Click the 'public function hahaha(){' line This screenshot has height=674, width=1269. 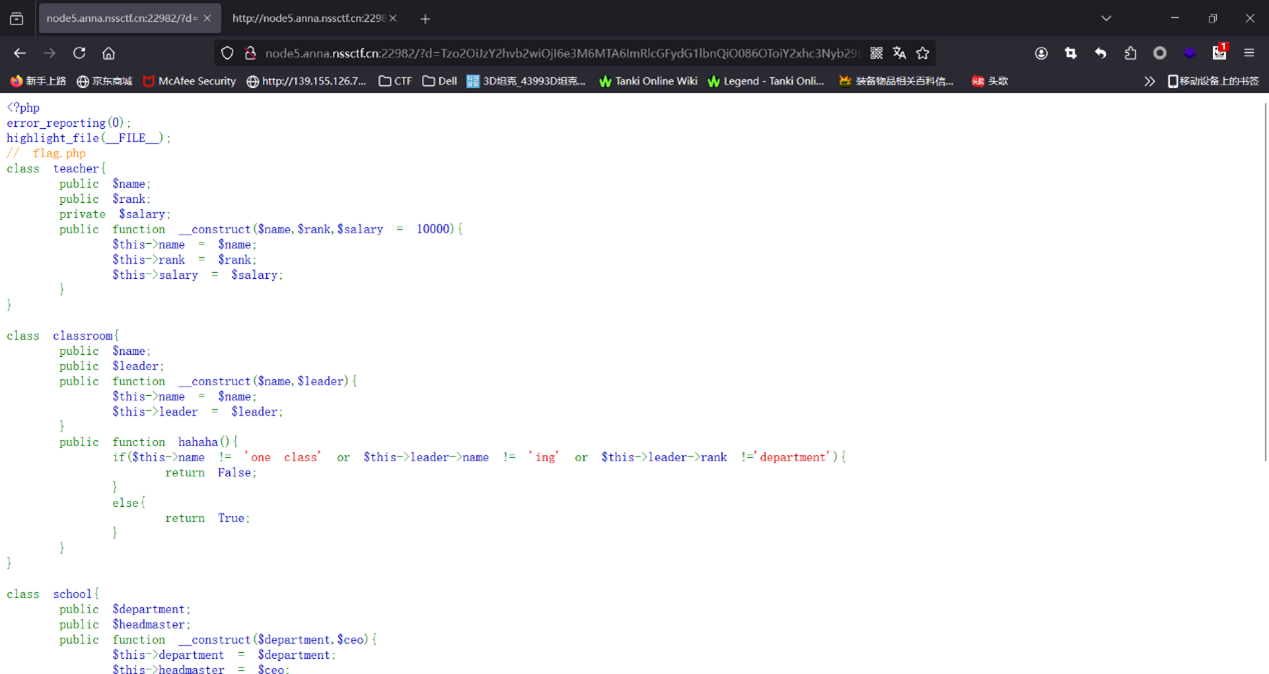pos(149,442)
